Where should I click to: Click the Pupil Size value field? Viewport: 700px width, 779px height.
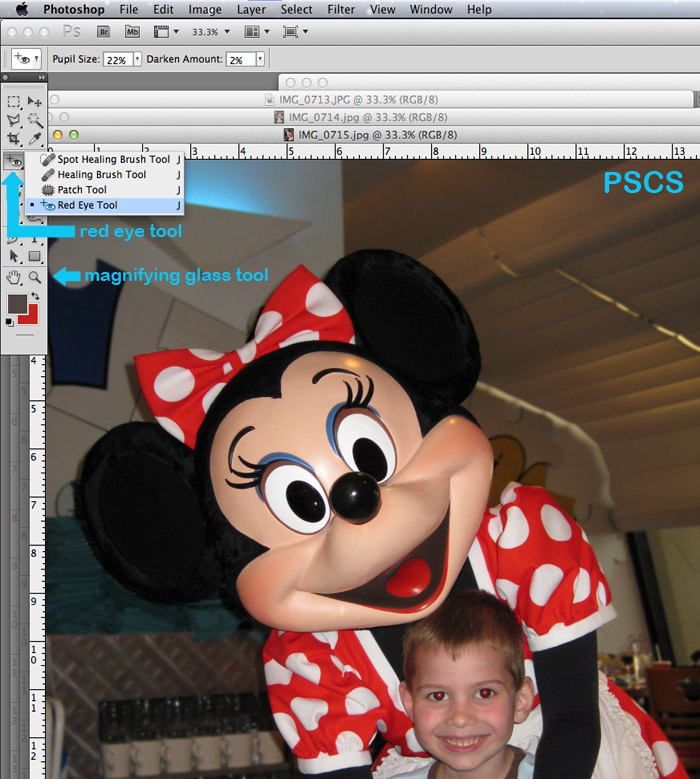[x=118, y=59]
